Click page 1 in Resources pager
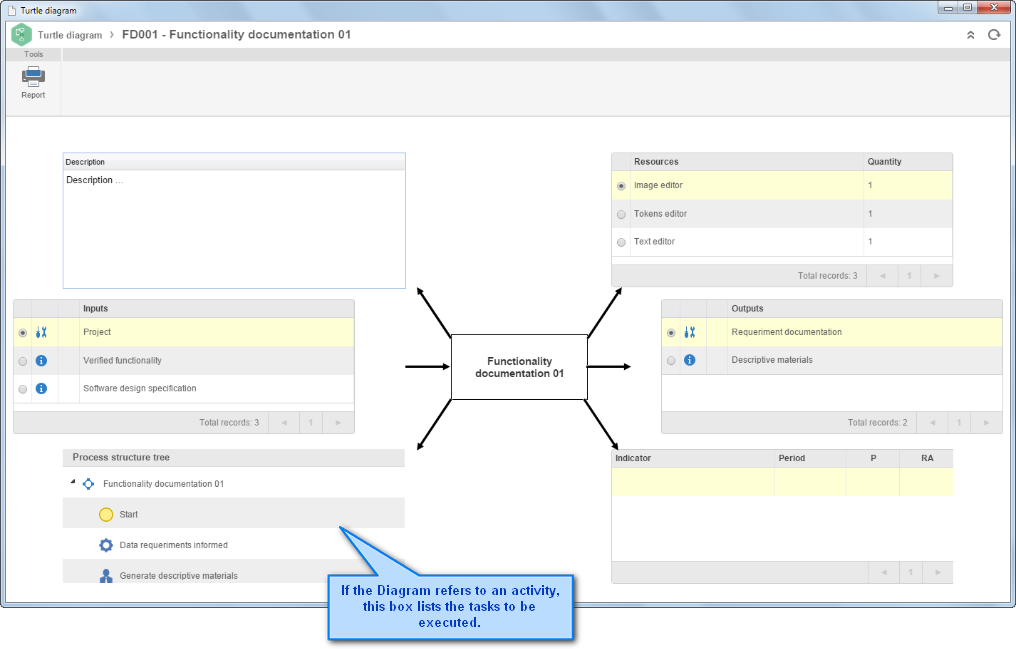1016x649 pixels. (x=910, y=276)
